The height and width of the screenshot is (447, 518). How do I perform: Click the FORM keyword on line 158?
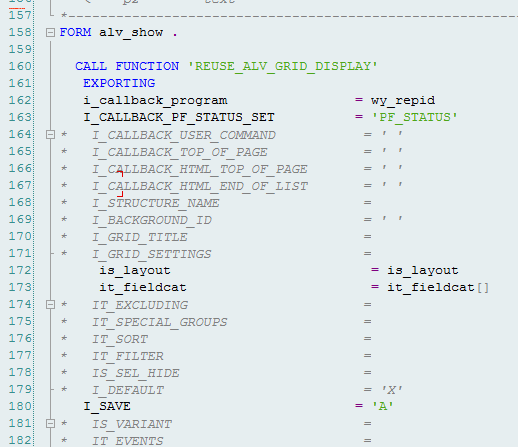click(x=75, y=32)
